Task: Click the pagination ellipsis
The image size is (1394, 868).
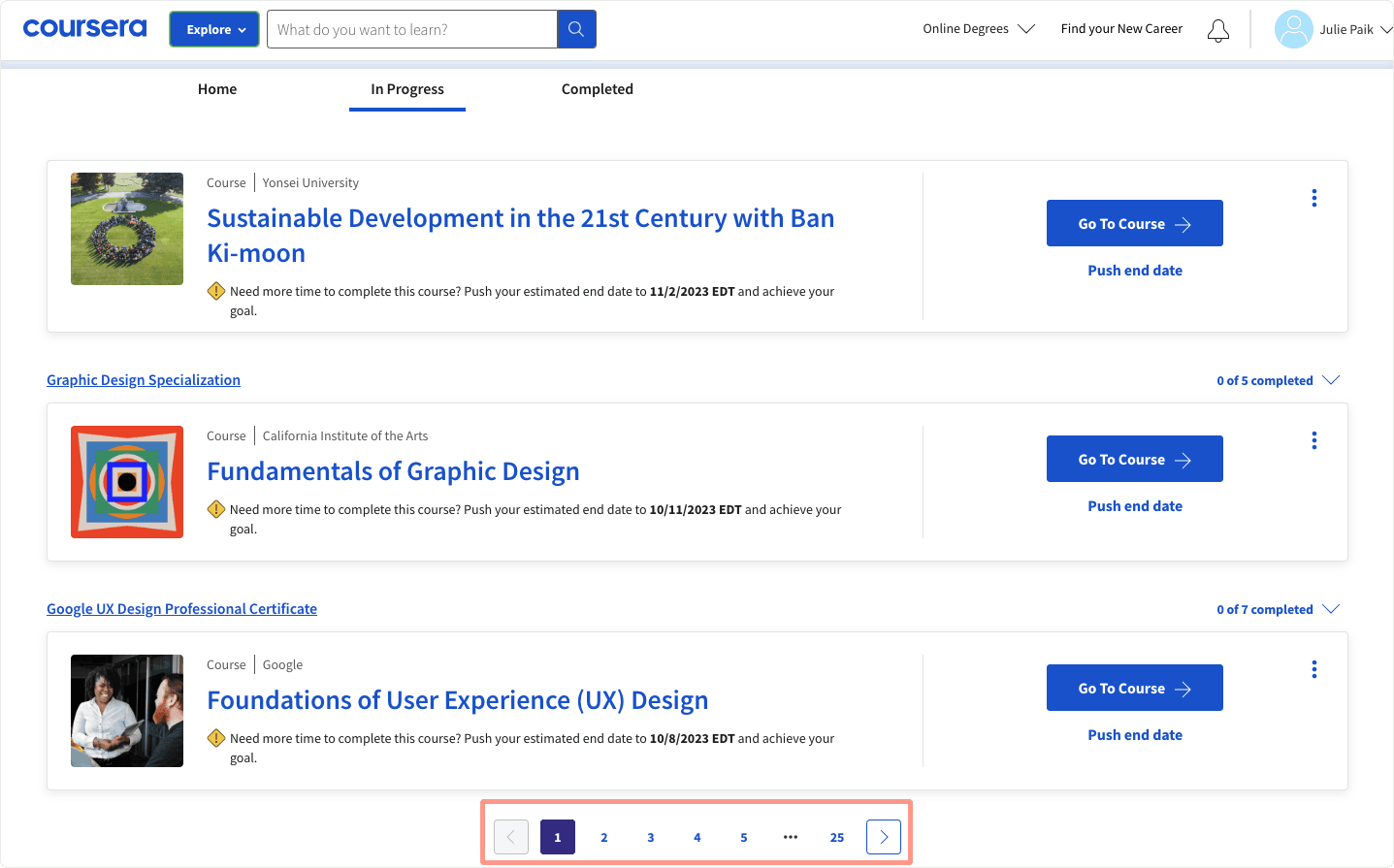Action: coord(791,837)
